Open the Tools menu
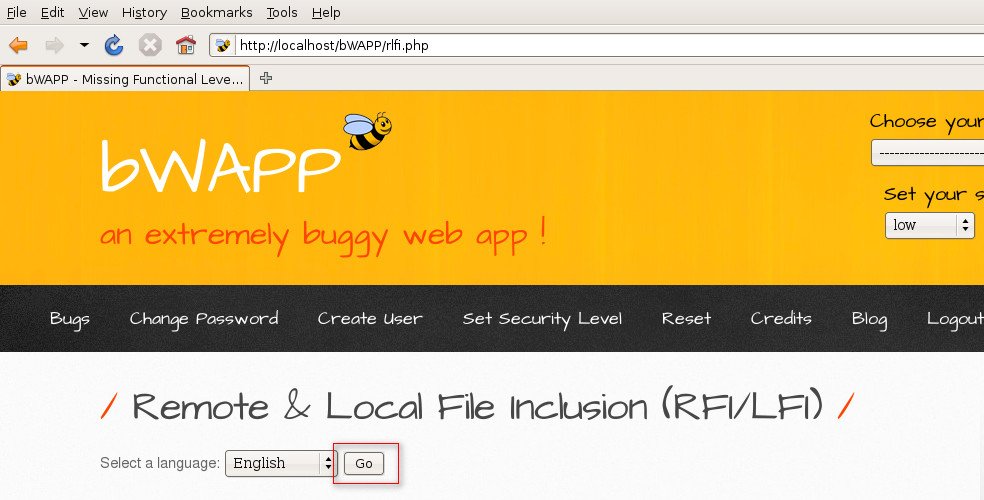This screenshot has height=500, width=984. tap(282, 13)
